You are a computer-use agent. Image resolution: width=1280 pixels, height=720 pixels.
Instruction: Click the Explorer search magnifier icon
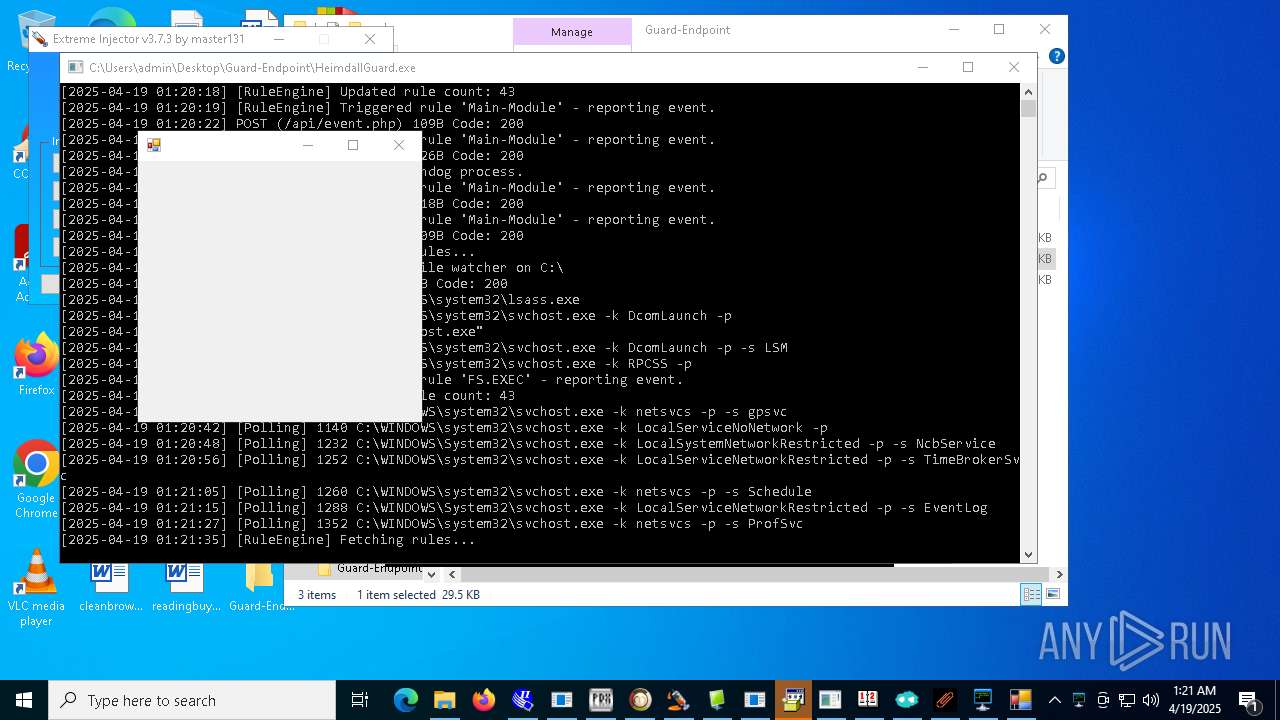tap(1042, 178)
